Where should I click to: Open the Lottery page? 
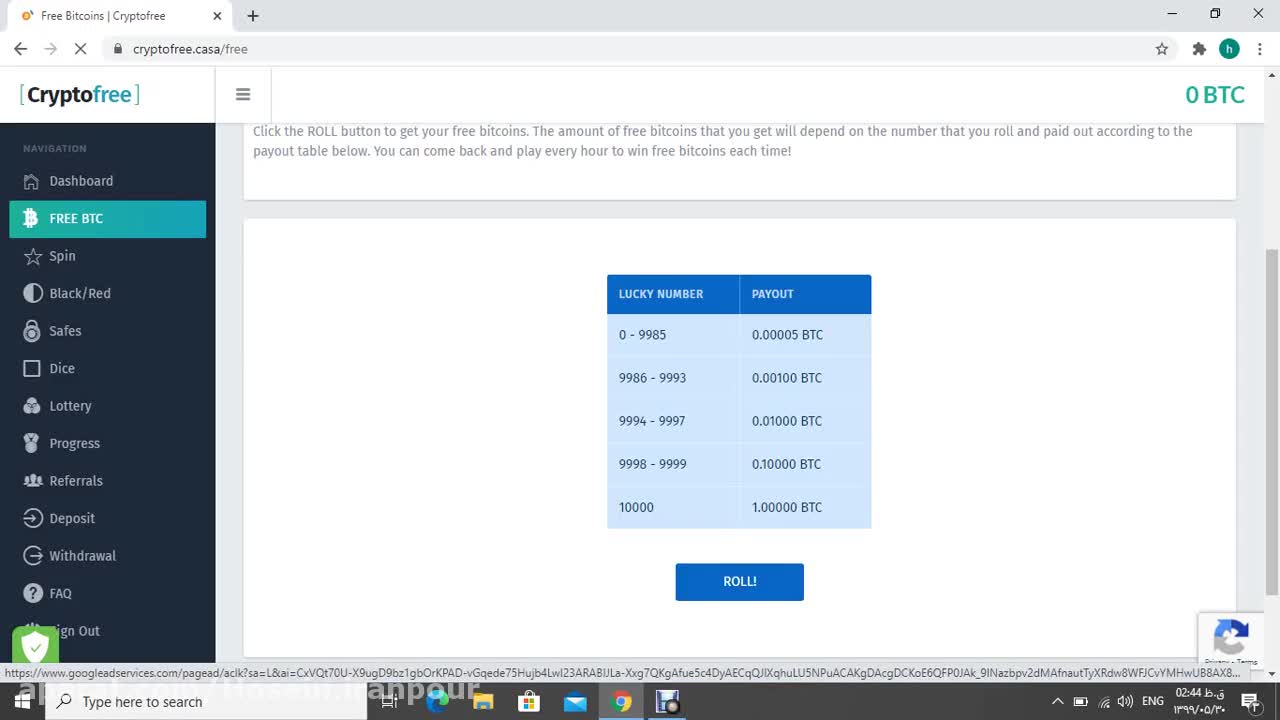pos(70,406)
